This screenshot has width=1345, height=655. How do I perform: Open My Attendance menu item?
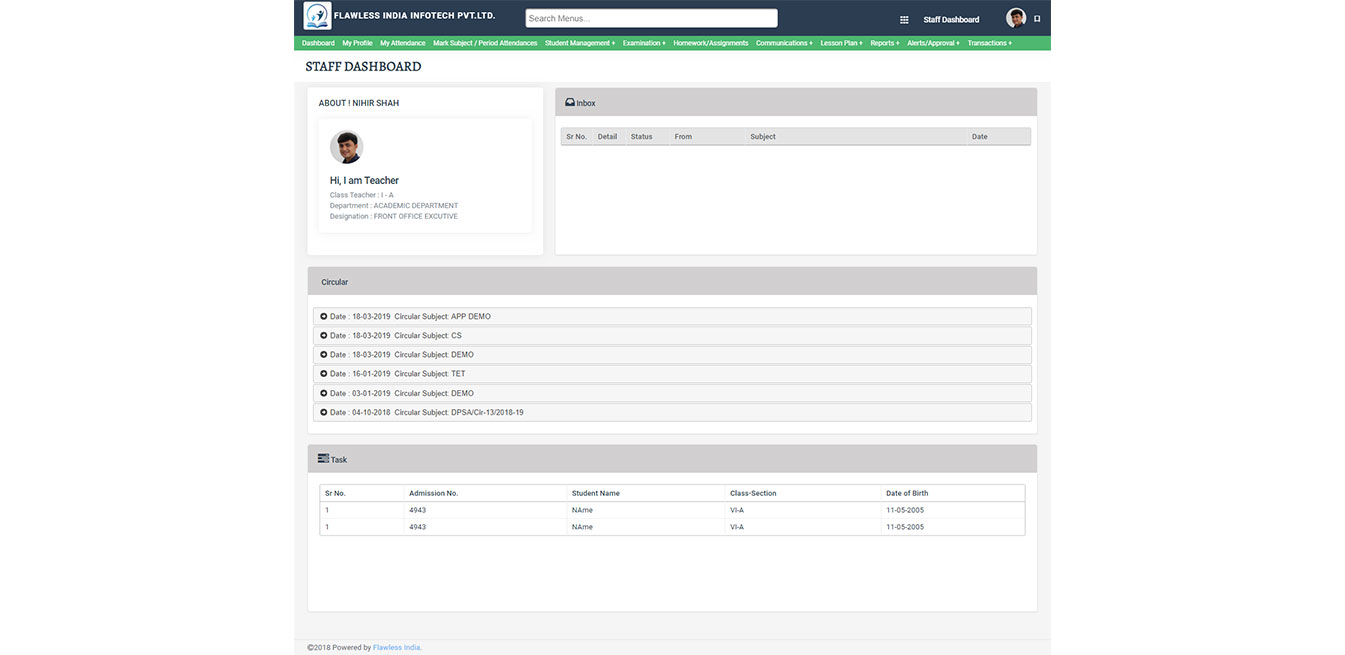pos(402,43)
